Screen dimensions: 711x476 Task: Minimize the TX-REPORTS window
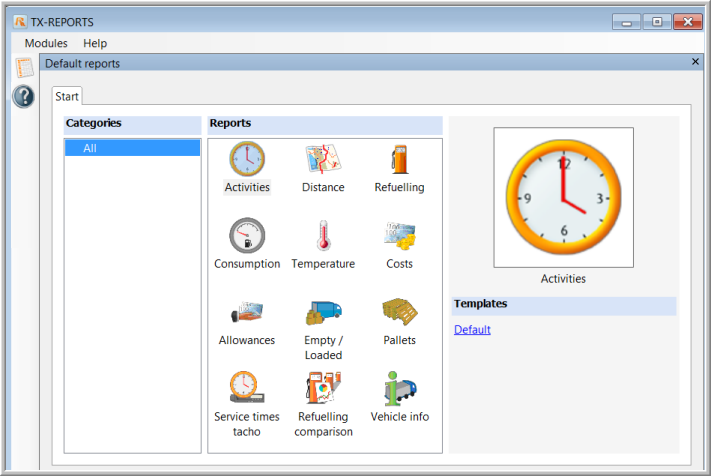coord(626,21)
